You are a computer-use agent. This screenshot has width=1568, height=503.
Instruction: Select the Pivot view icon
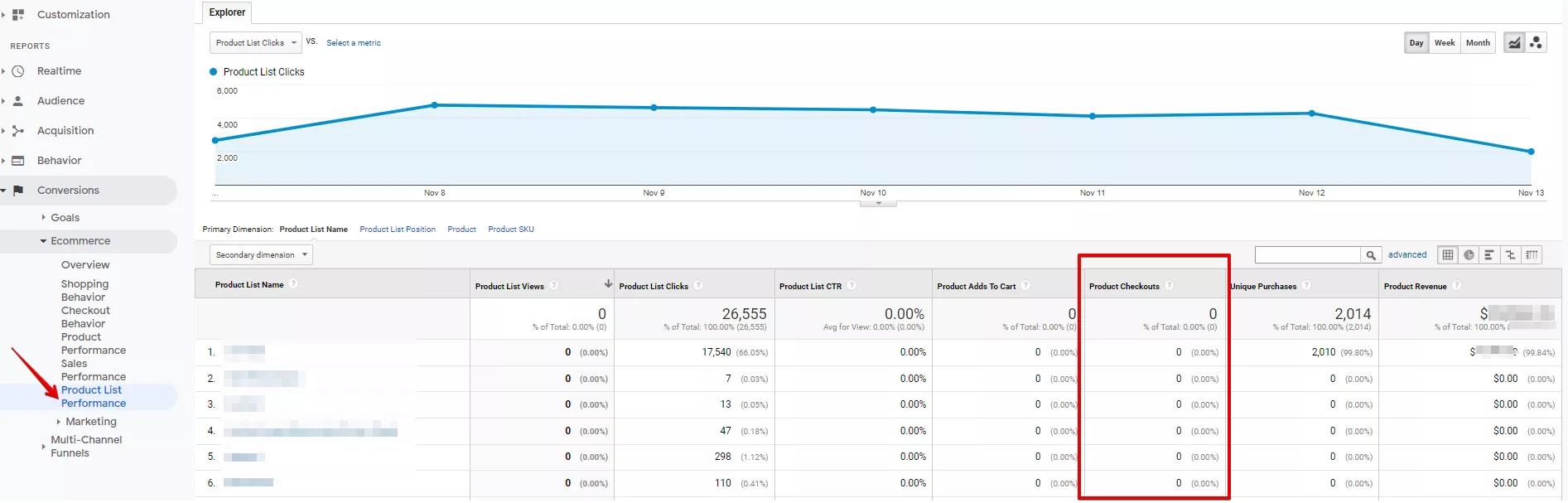[1532, 255]
